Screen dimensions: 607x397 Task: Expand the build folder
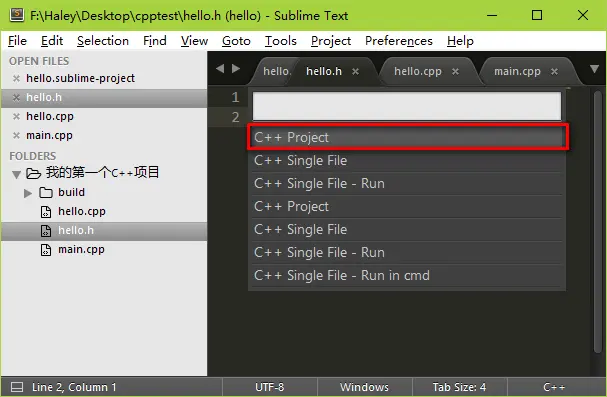(x=28, y=193)
